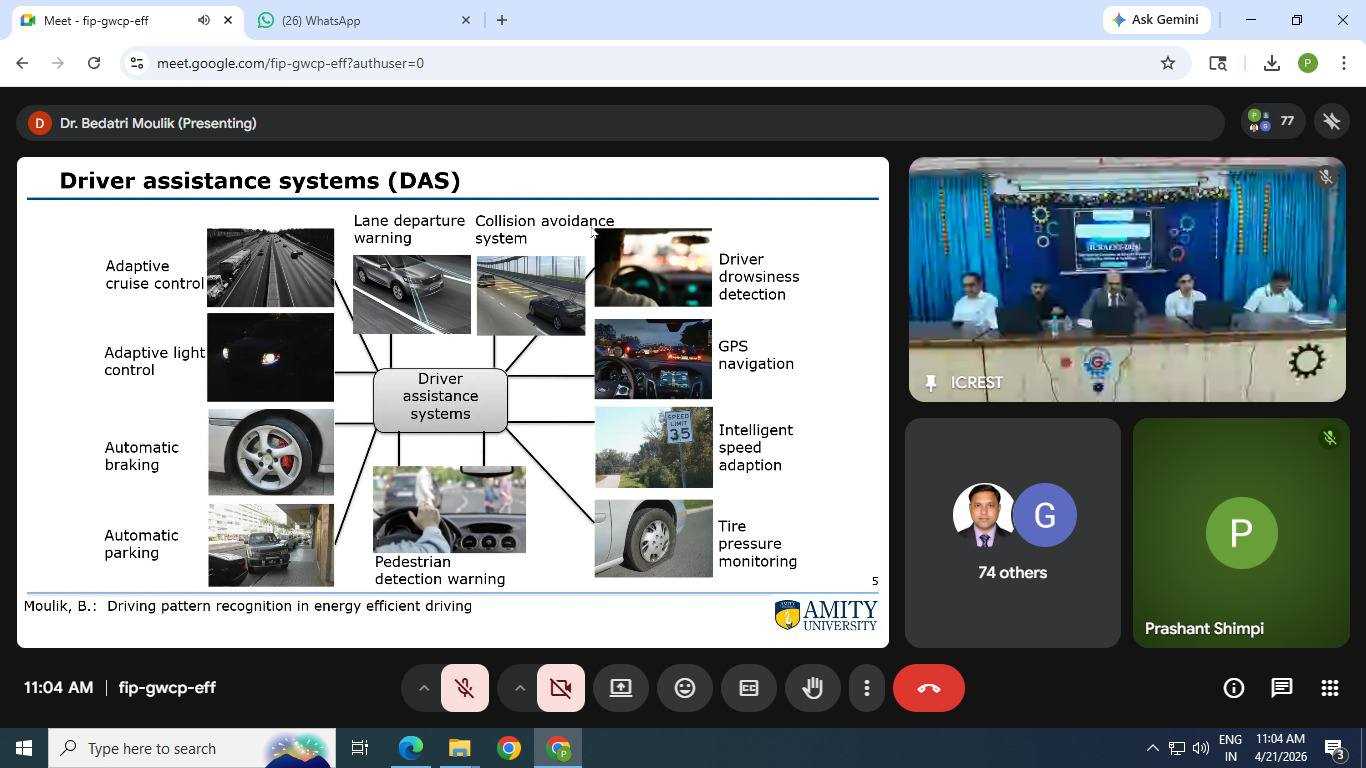Open File Explorer from the taskbar
Screen dimensions: 1366x768
[x=459, y=748]
